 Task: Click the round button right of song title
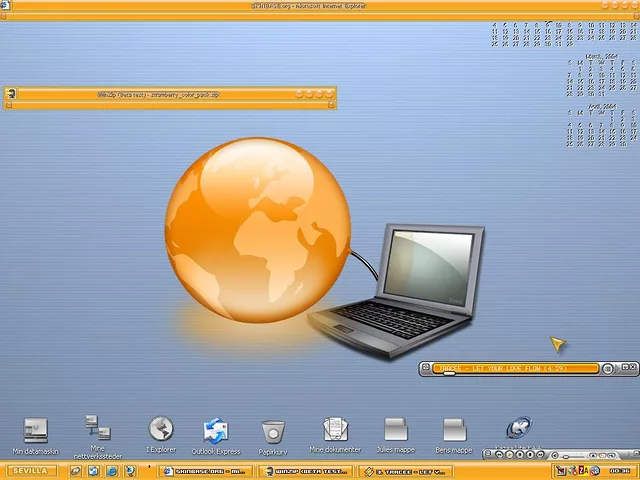tap(608, 369)
